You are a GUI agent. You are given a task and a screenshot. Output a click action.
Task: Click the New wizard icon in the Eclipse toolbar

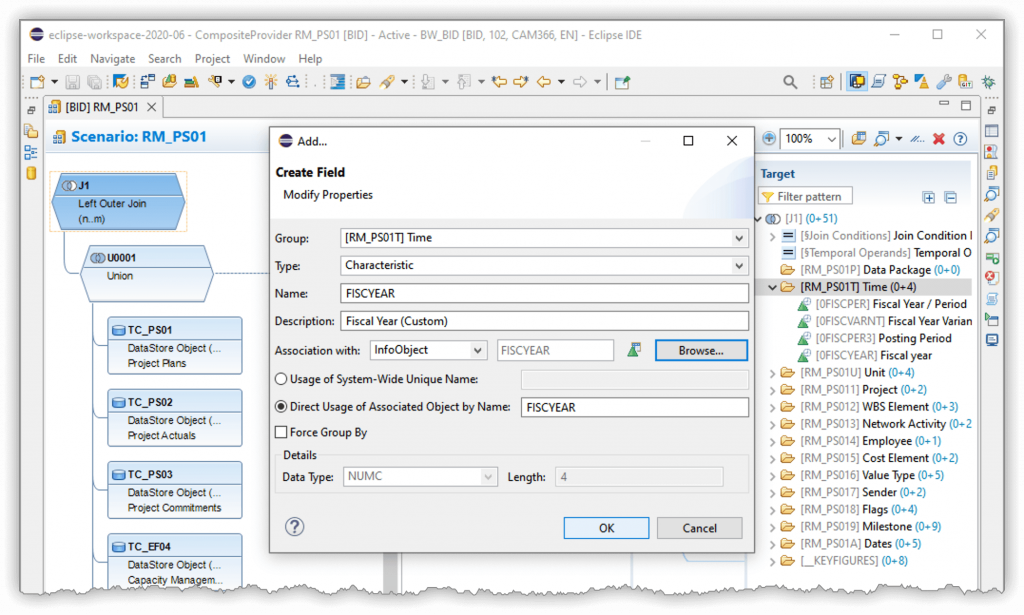click(x=37, y=82)
